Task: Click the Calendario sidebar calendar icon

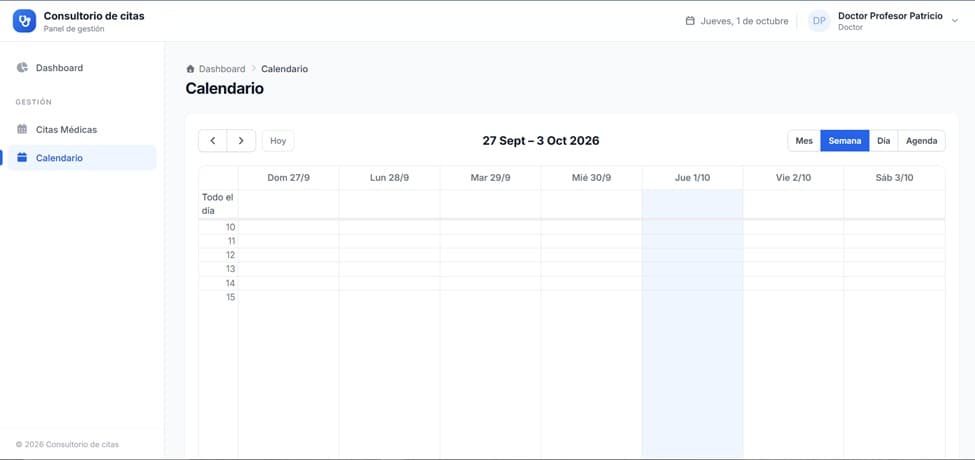Action: (22, 158)
